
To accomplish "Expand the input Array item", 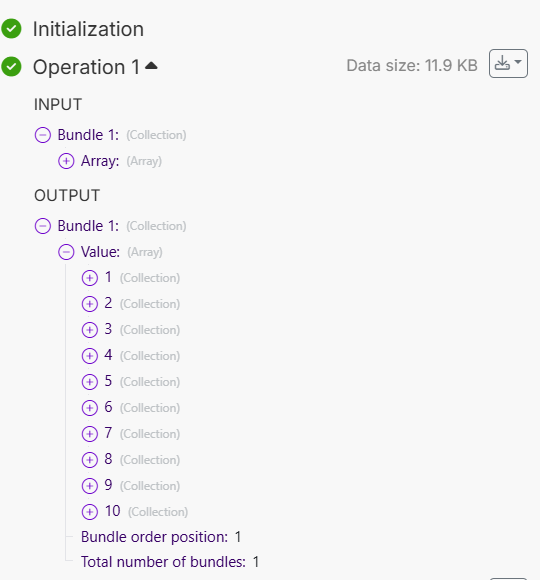I will (66, 161).
